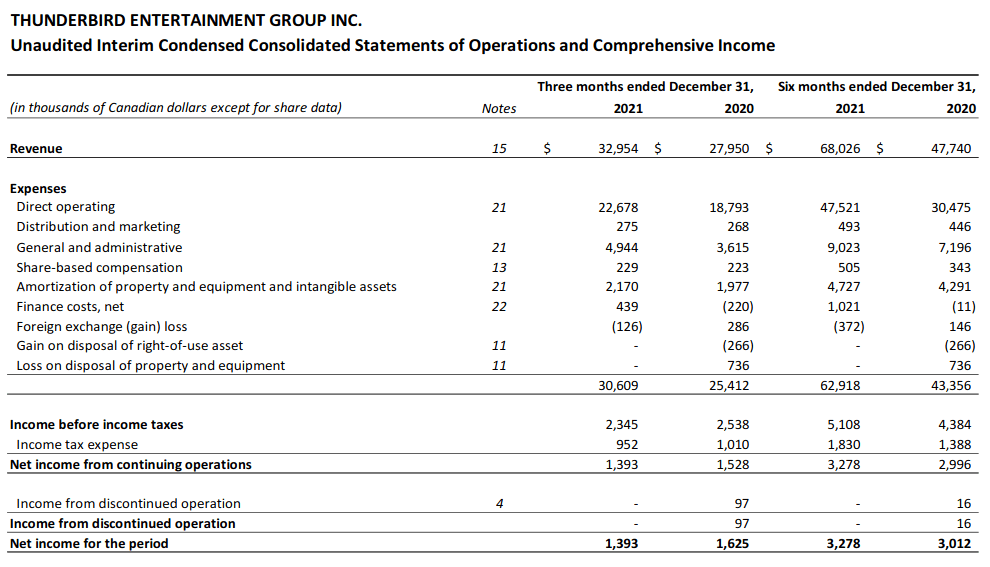Viewport: 990px width, 567px height.
Task: Click revenue value 68,026
Action: pyautogui.click(x=840, y=149)
